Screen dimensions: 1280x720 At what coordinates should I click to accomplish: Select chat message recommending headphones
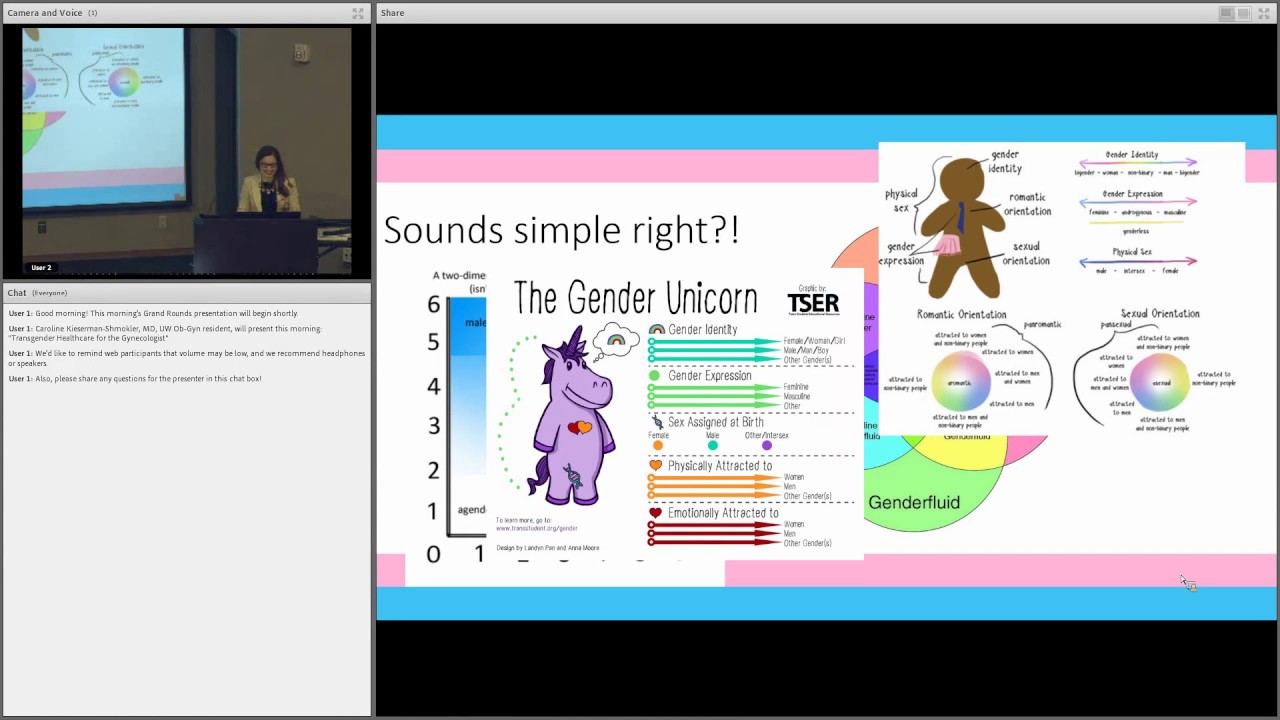(187, 358)
